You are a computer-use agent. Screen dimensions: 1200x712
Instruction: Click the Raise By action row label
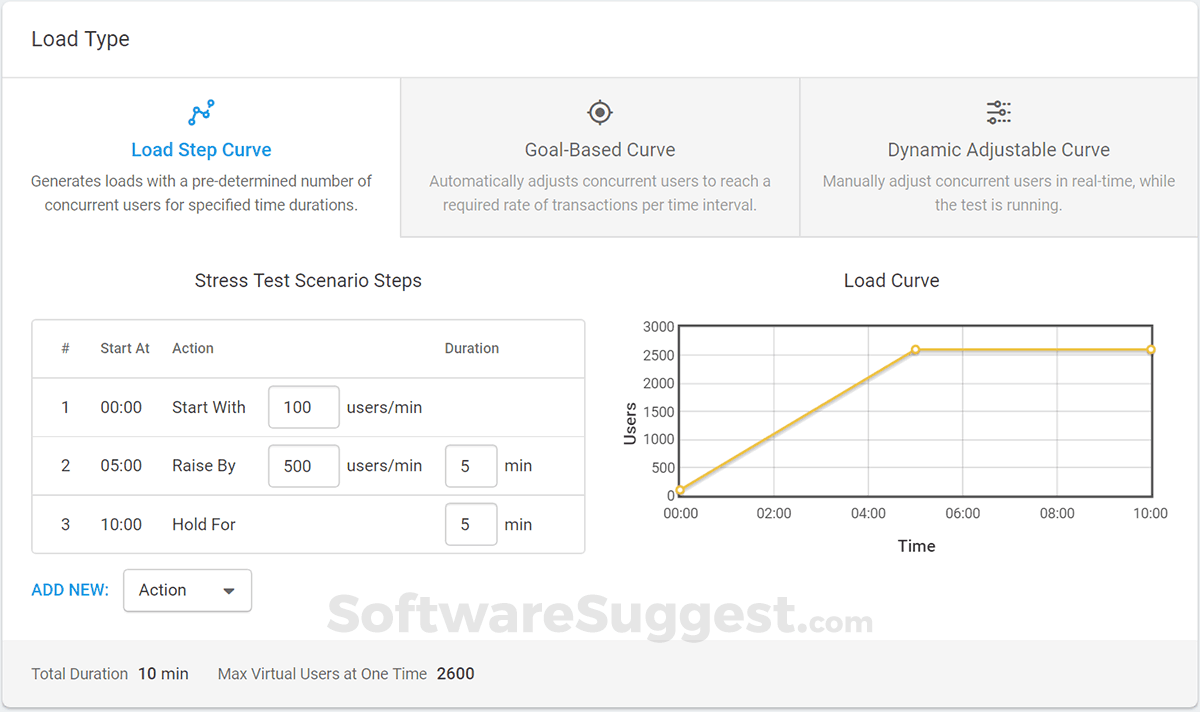(204, 466)
